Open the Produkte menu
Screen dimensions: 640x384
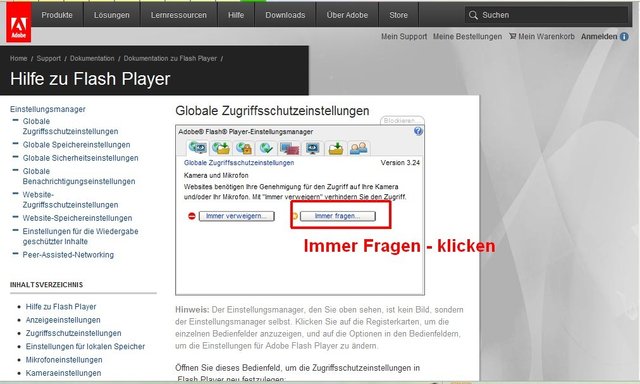click(x=57, y=15)
